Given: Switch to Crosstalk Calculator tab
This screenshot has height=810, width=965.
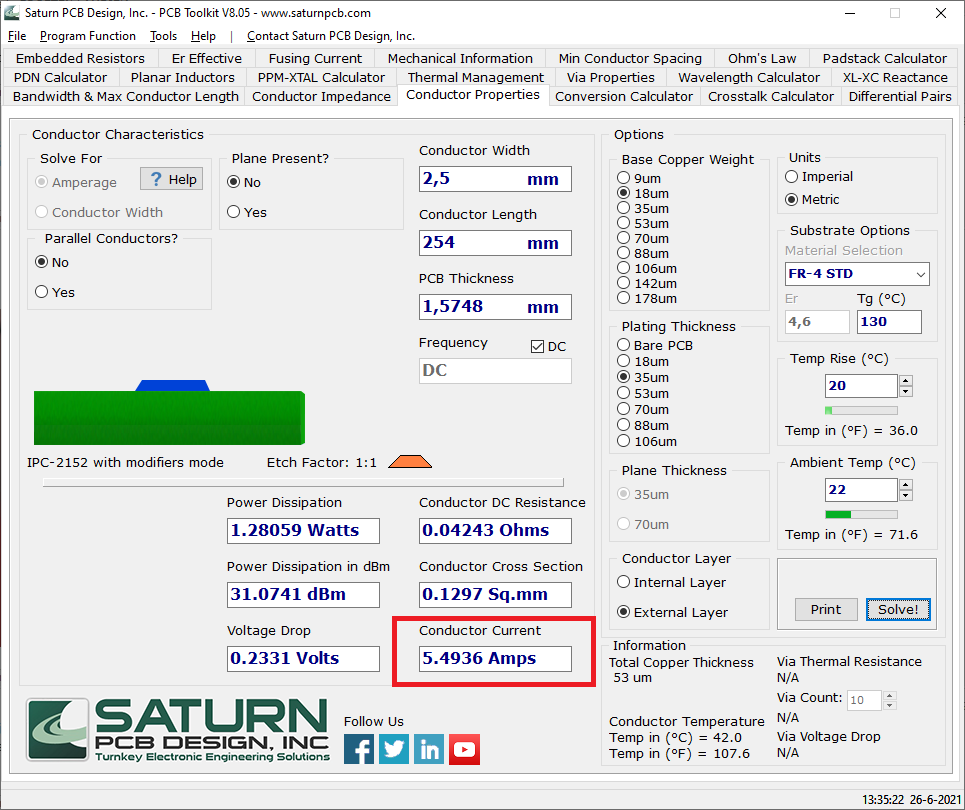Looking at the screenshot, I should point(771,97).
